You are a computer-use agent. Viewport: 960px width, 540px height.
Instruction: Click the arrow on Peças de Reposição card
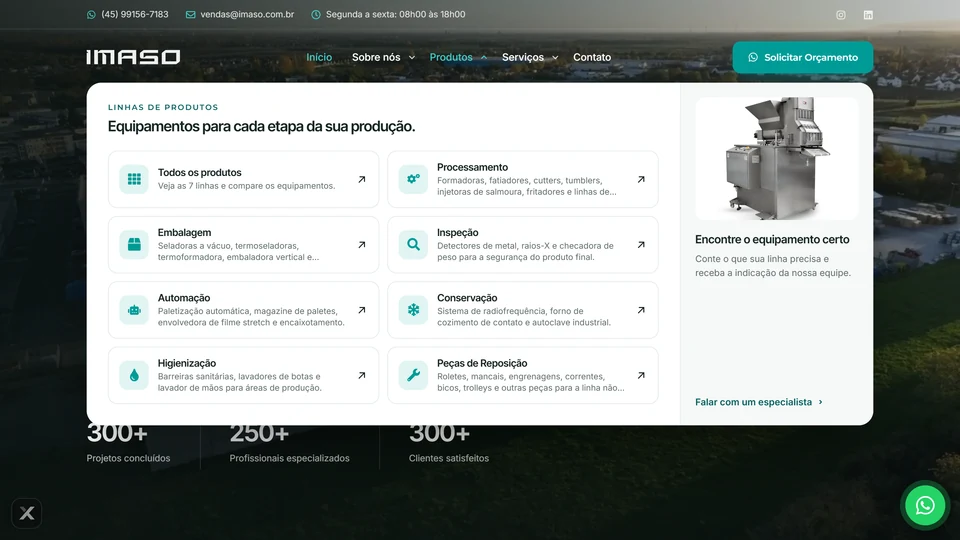pyautogui.click(x=641, y=375)
